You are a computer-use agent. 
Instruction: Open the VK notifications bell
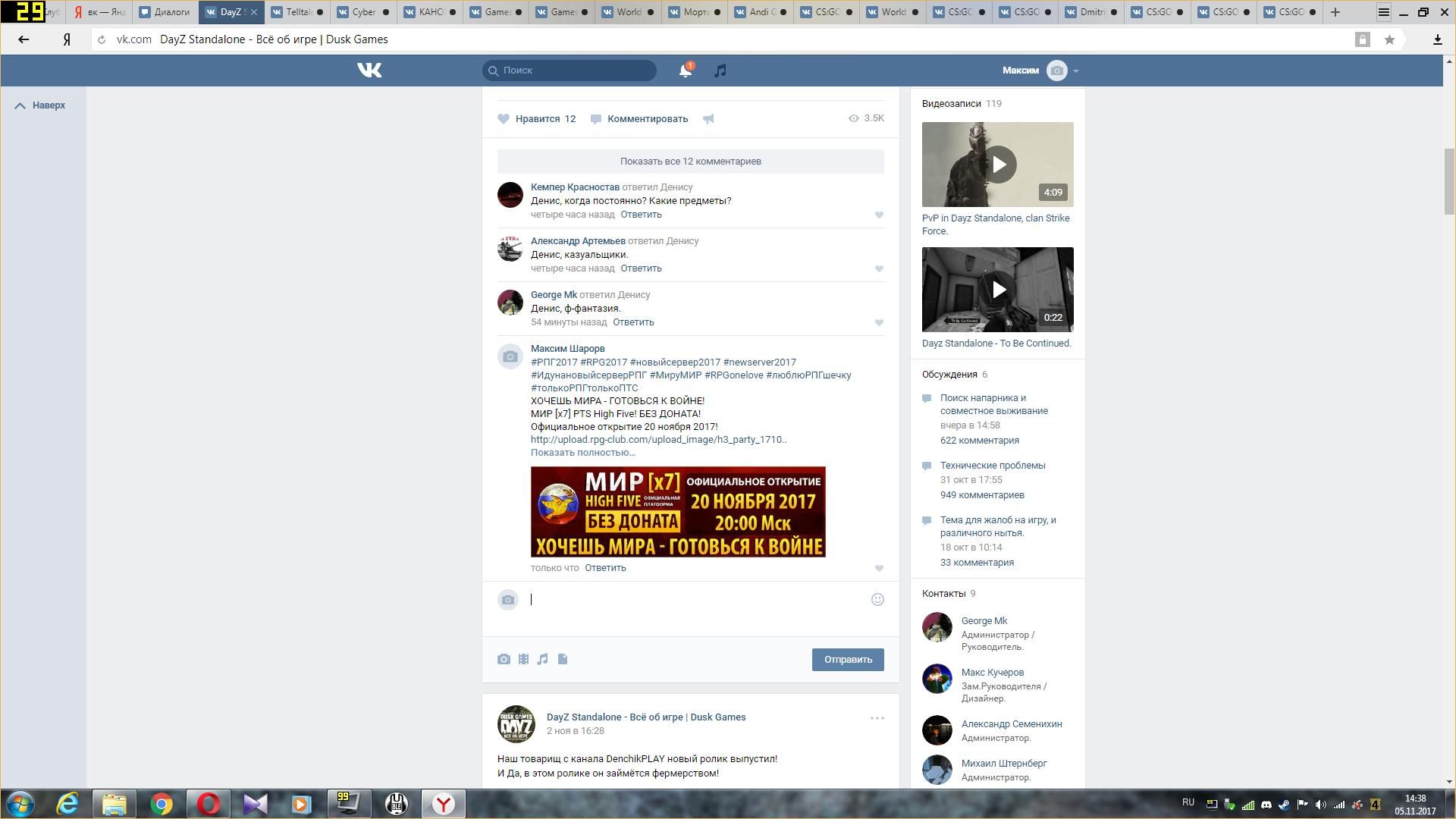tap(685, 71)
